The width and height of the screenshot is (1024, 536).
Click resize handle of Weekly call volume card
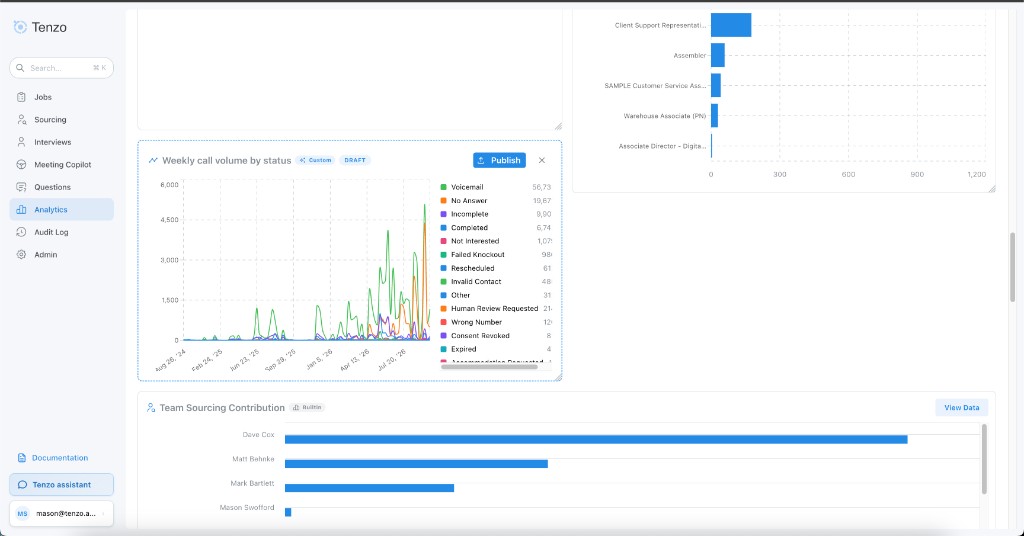(x=558, y=377)
